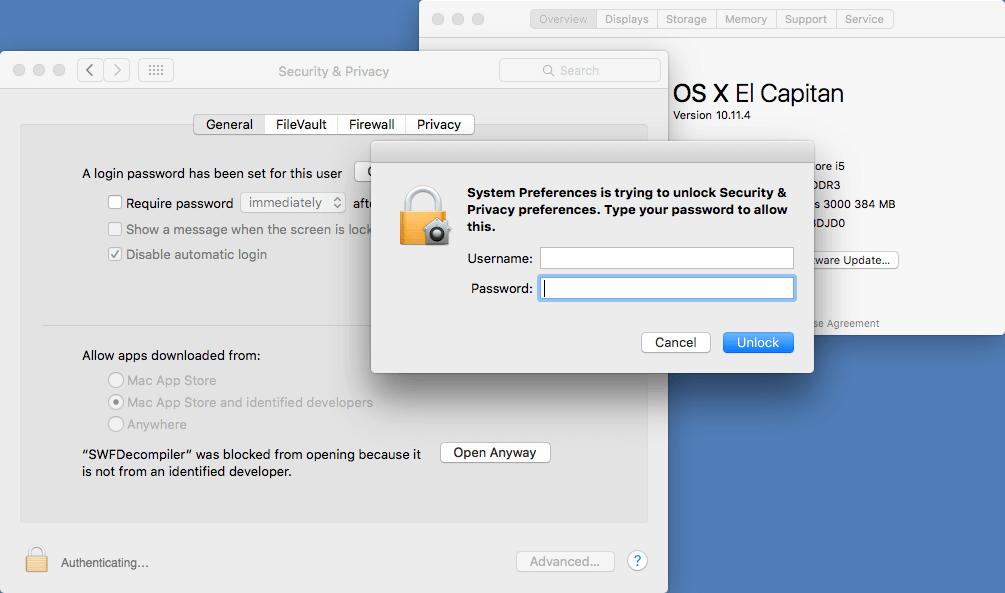Open the Storage tab in About This Mac
The width and height of the screenshot is (1005, 593).
pyautogui.click(x=686, y=19)
